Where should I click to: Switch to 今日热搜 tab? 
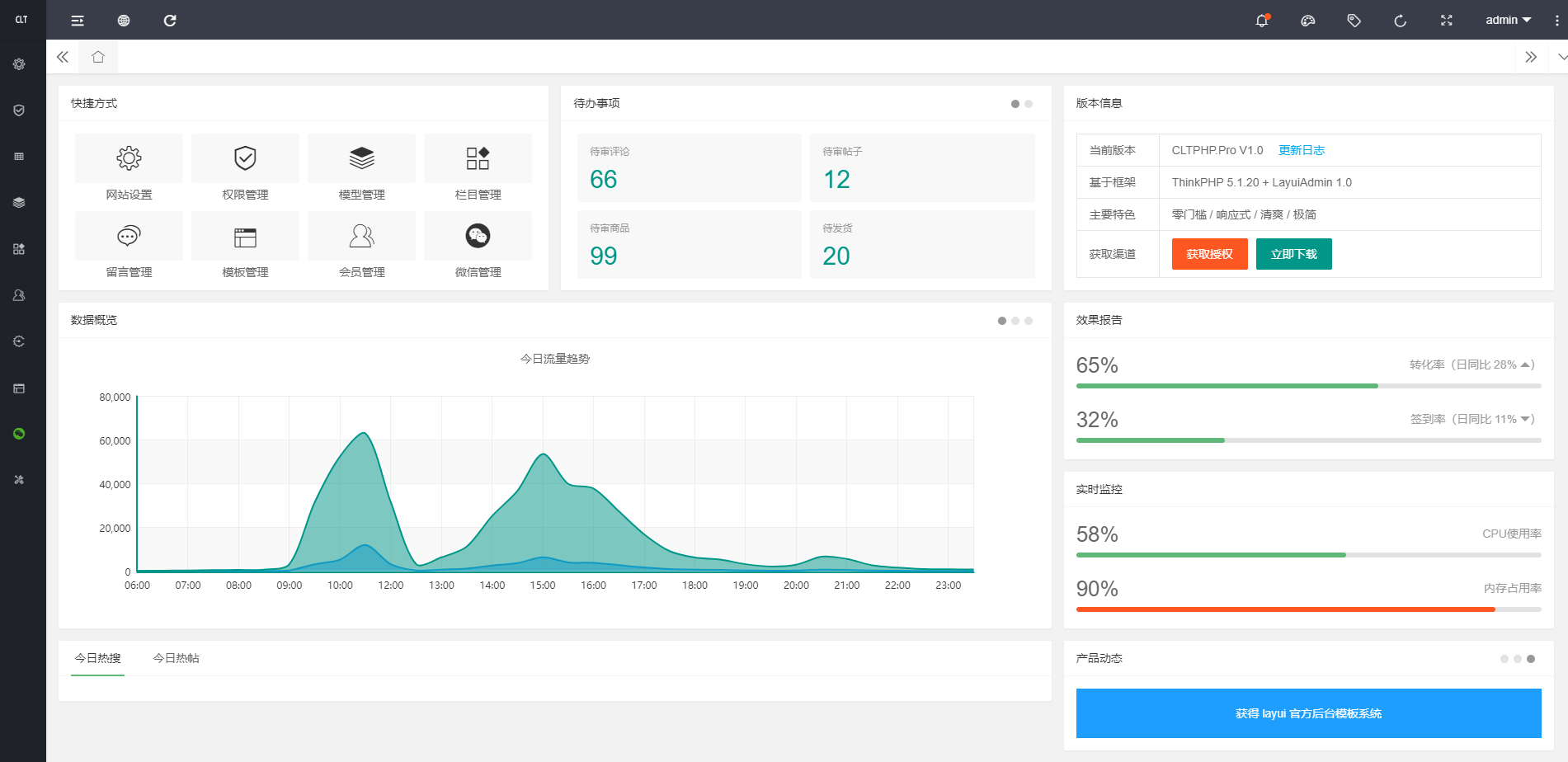pos(97,658)
